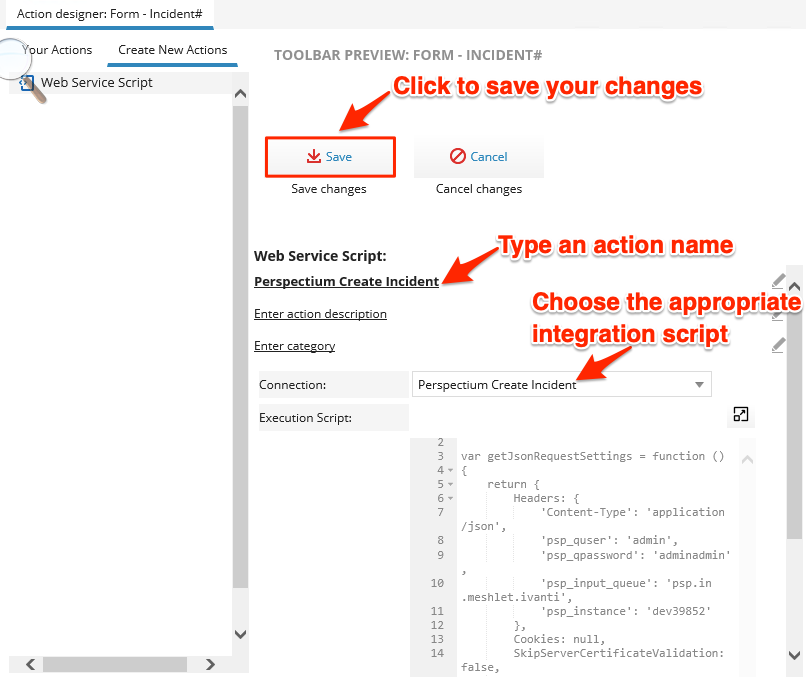This screenshot has height=677, width=812.
Task: Click the Cancel button
Action: point(479,157)
